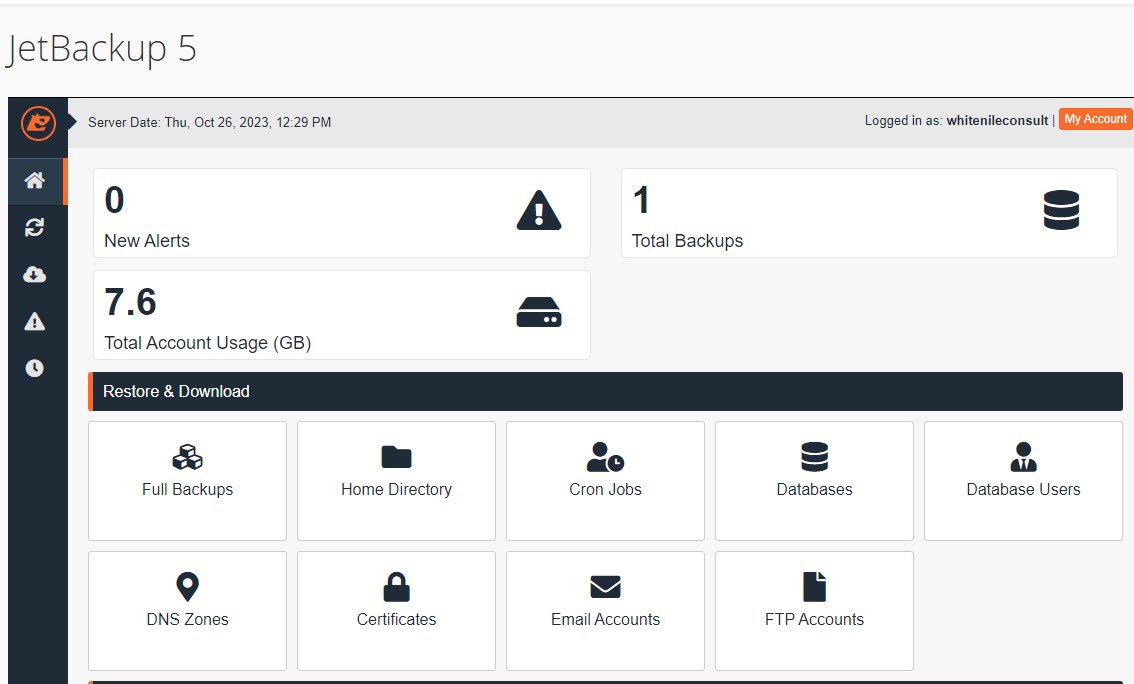Open the FTP Accounts restore tile
1134x684 pixels.
tap(814, 611)
